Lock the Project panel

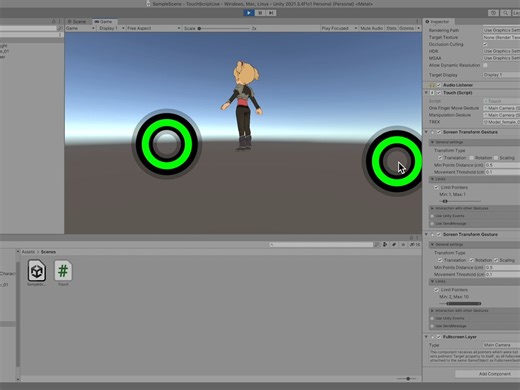411,238
